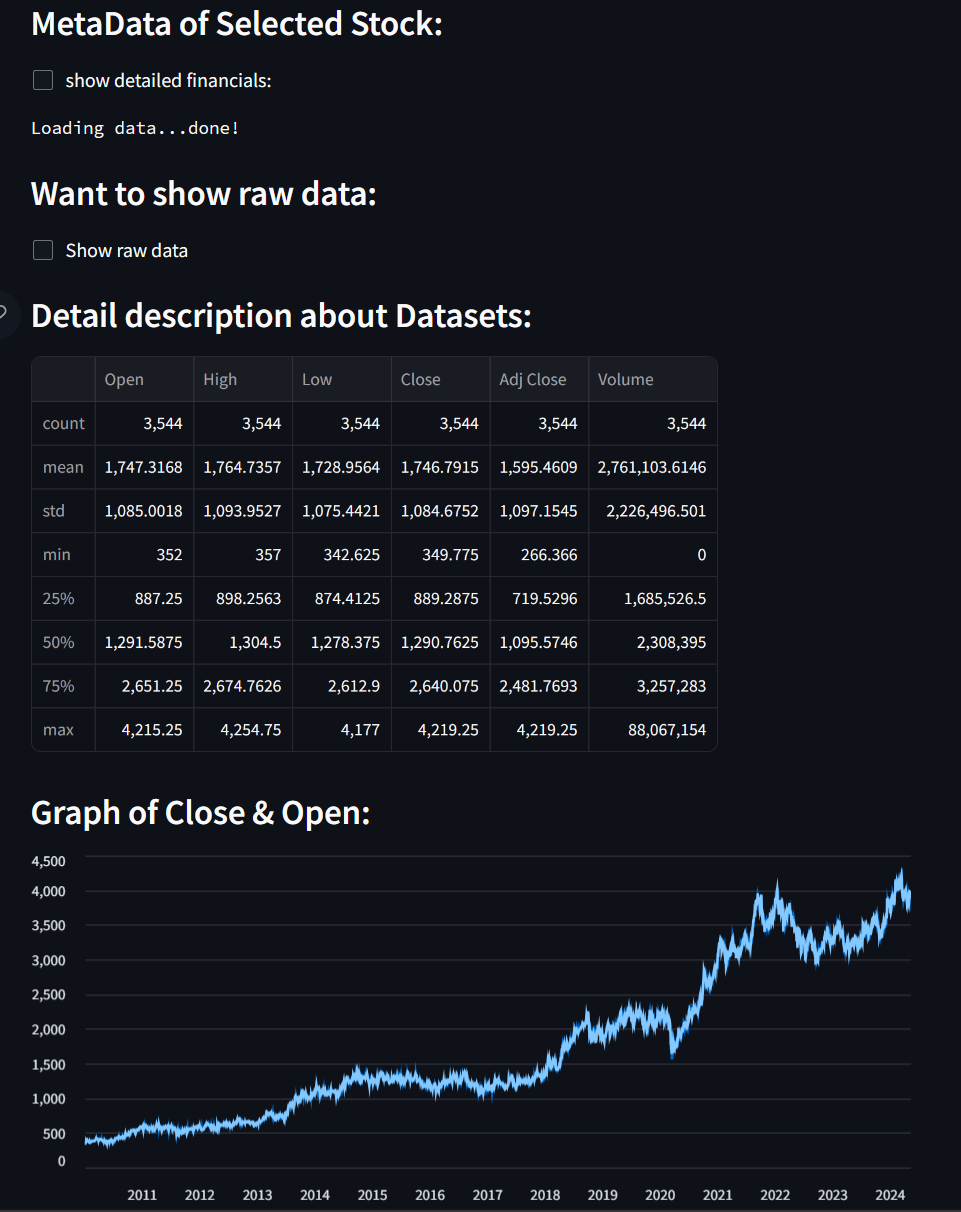Enable the show detailed financials checkbox
The image size is (961, 1212).
point(43,80)
